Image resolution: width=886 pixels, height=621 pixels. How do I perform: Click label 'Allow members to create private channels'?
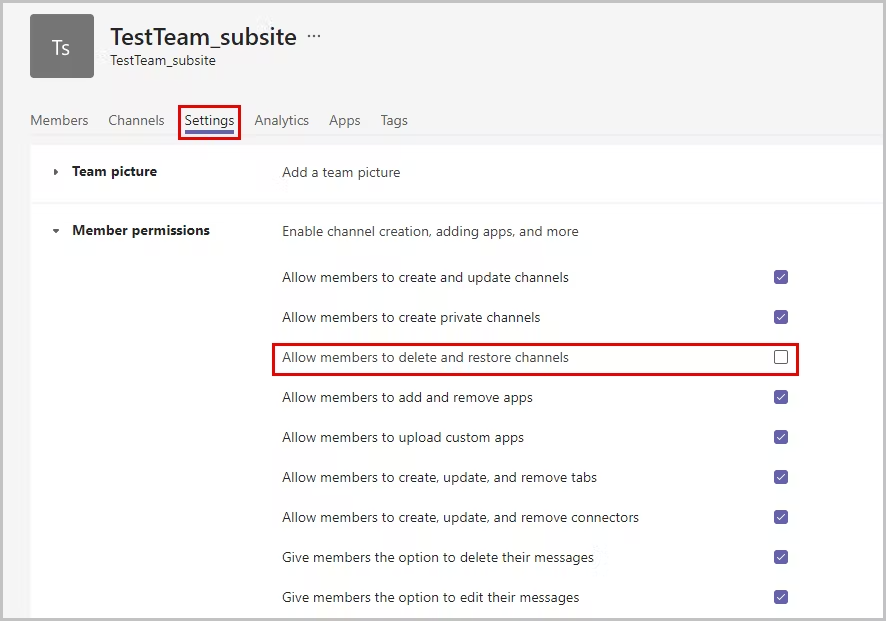click(x=411, y=318)
